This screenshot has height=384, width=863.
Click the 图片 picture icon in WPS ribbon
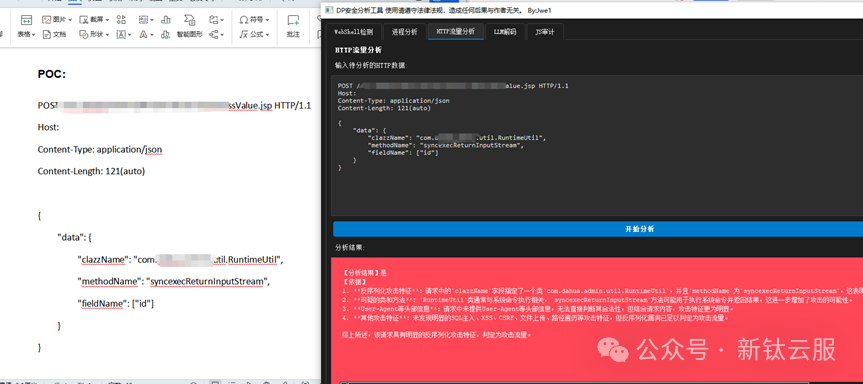click(x=47, y=20)
